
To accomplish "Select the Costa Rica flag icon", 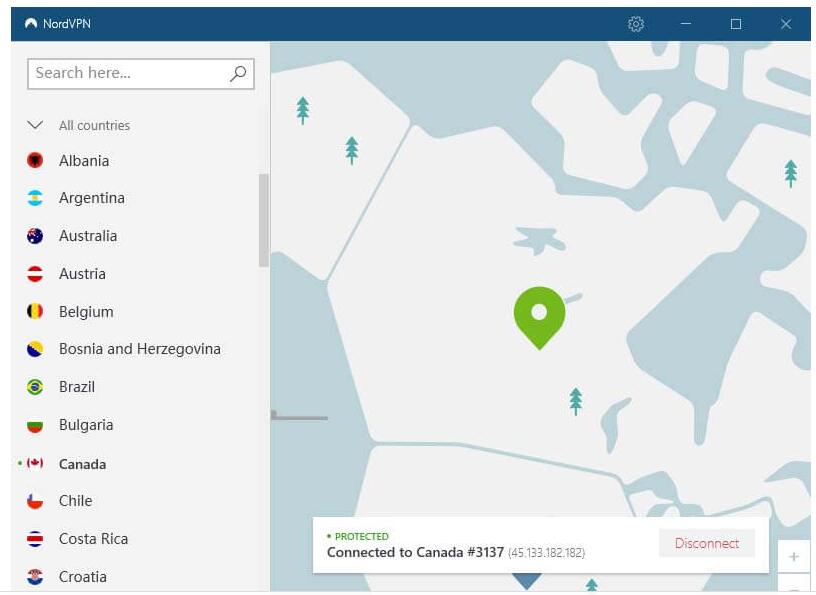I will tap(35, 539).
